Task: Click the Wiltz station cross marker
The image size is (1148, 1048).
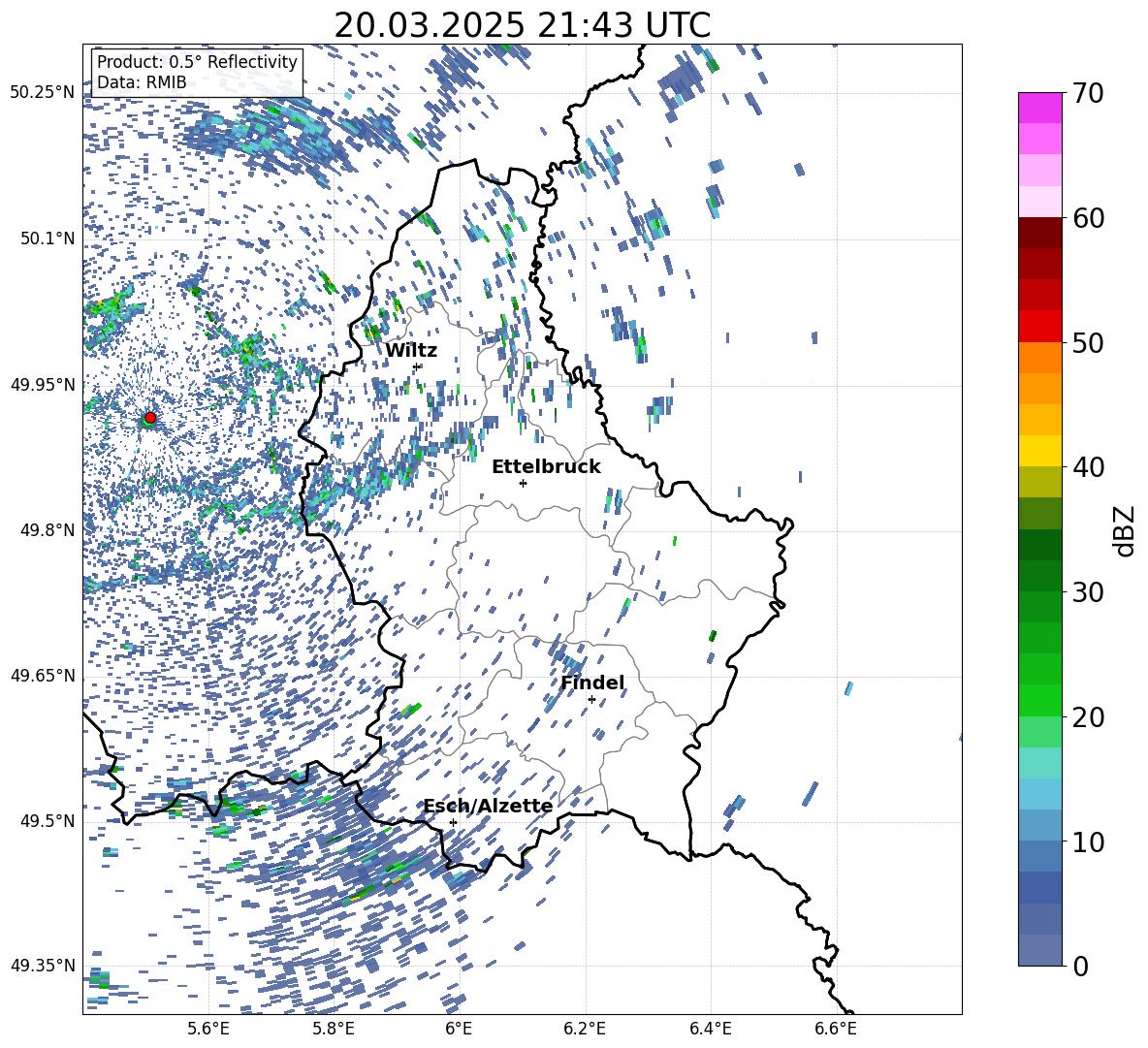Action: point(417,366)
